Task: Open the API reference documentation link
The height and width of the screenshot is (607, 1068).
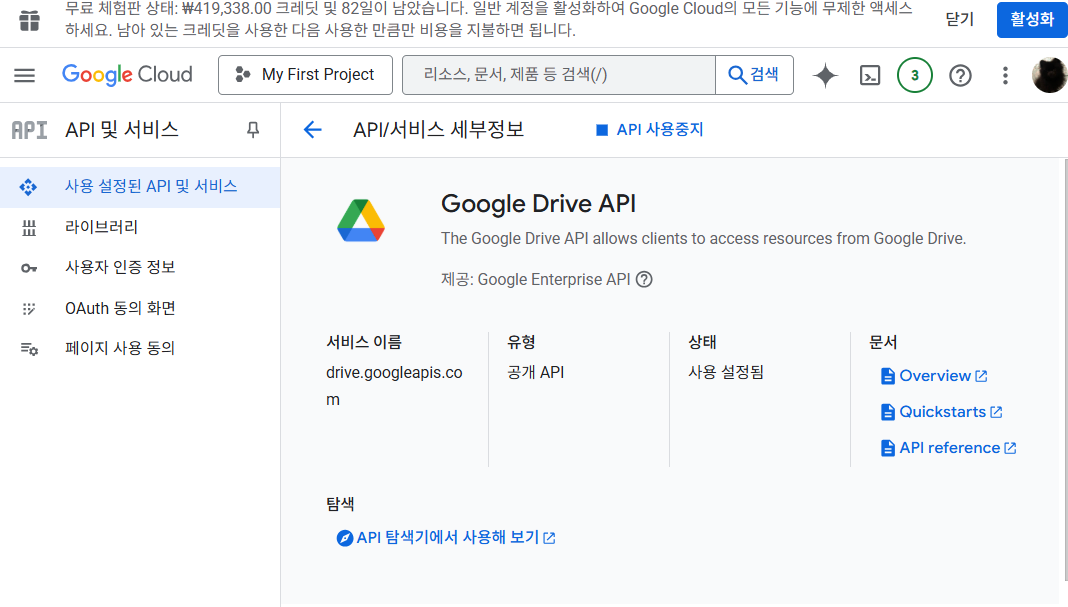Action: (948, 448)
